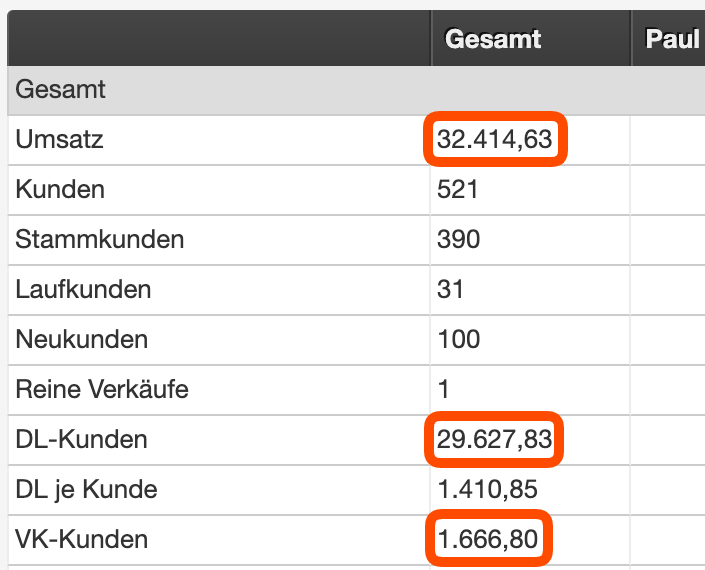Click the DL-Kunden value 29.627,83
The image size is (705, 570).
pos(494,439)
